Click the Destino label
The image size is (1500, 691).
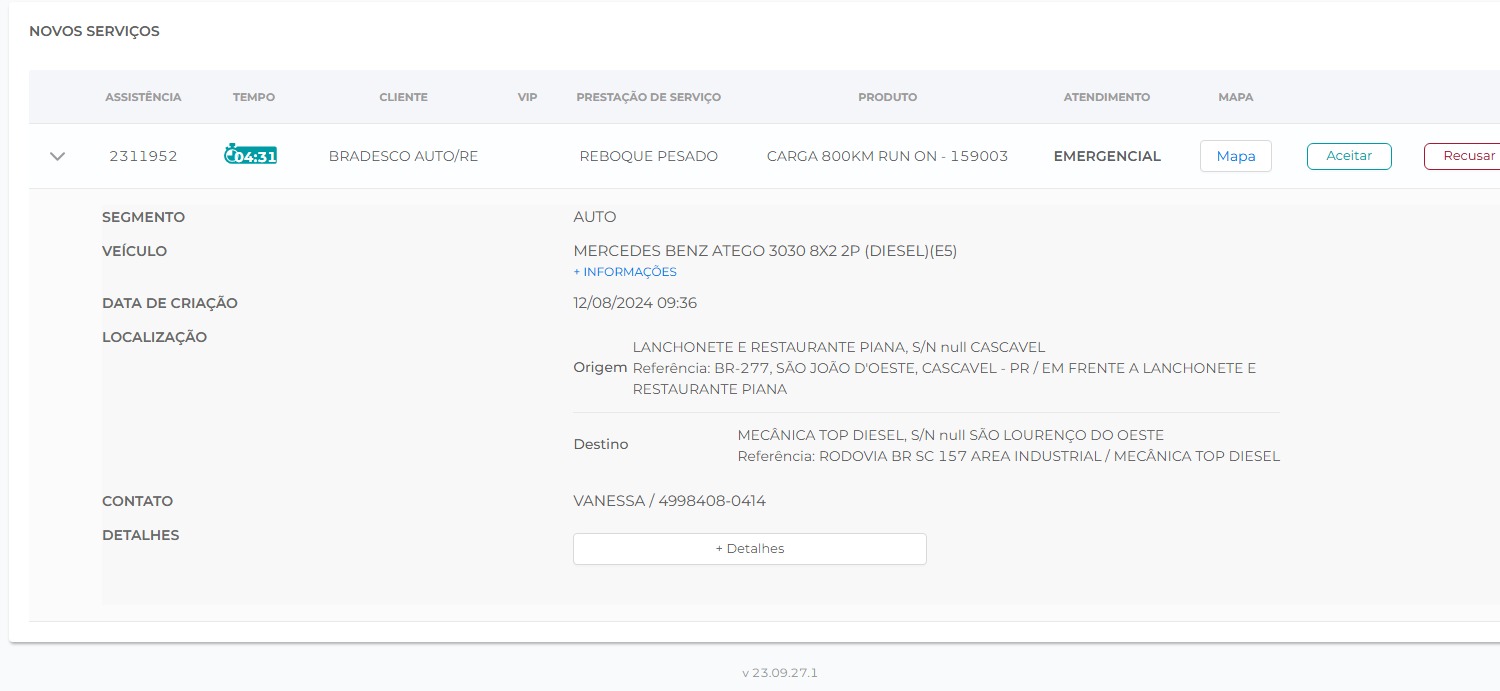(601, 444)
